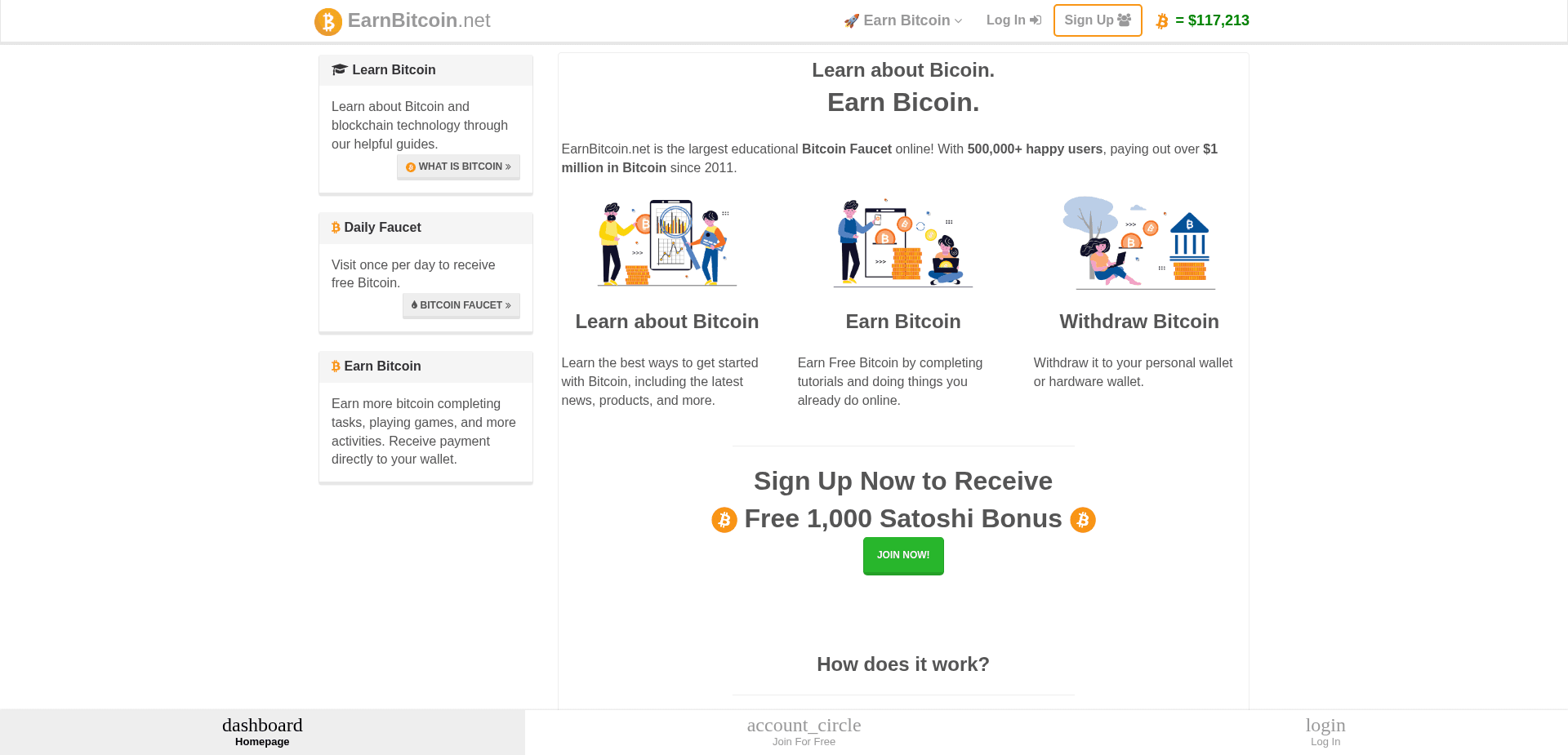Open the Log In navbar link

(x=1013, y=20)
